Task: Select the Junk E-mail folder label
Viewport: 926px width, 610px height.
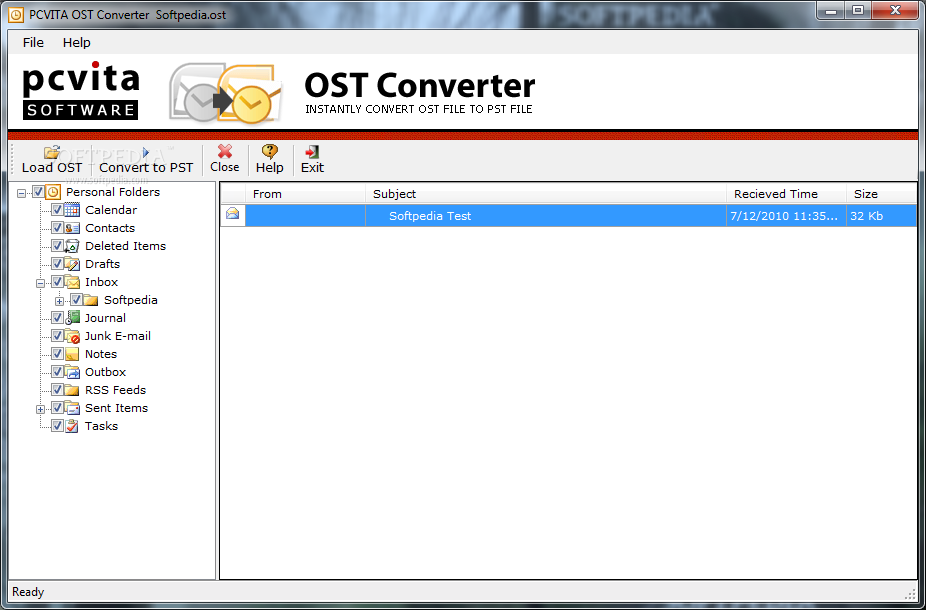Action: 118,336
